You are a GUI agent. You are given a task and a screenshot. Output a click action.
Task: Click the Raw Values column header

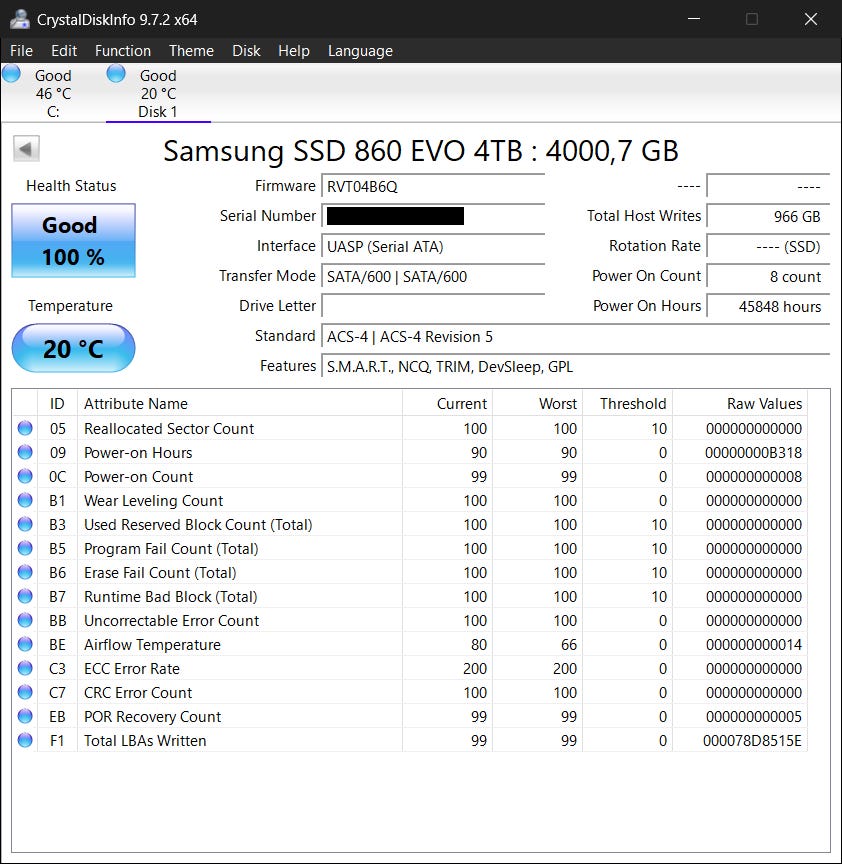point(764,404)
